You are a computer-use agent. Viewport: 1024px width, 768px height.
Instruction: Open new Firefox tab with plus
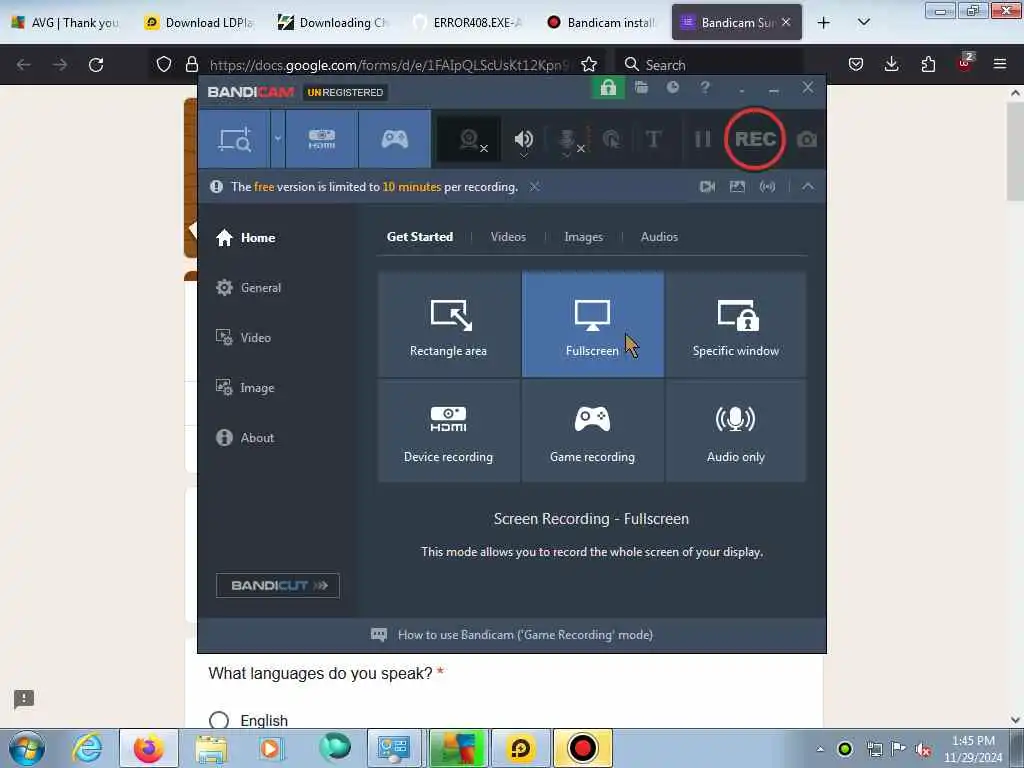pos(824,23)
